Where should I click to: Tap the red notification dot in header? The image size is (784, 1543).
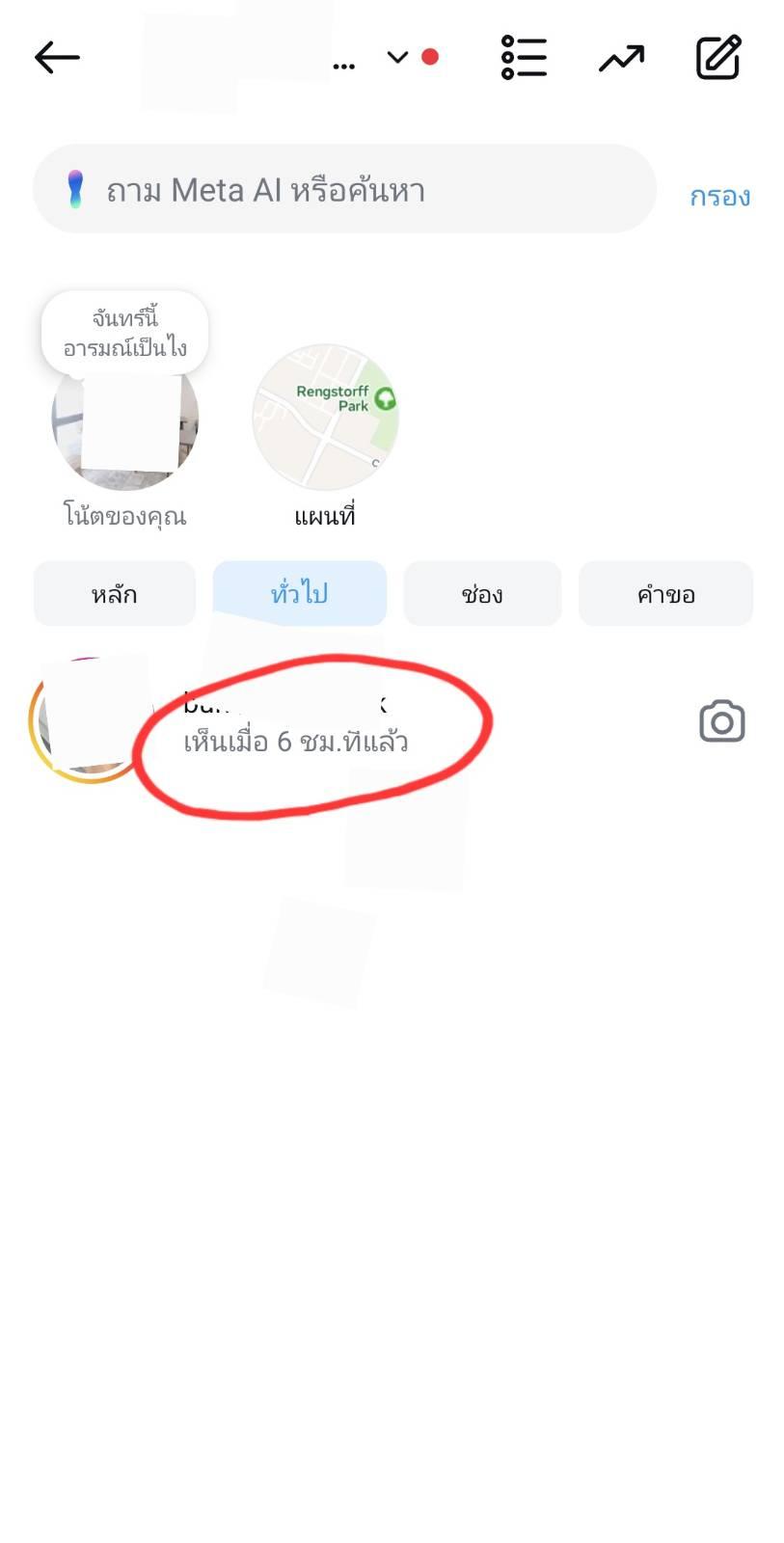(430, 57)
